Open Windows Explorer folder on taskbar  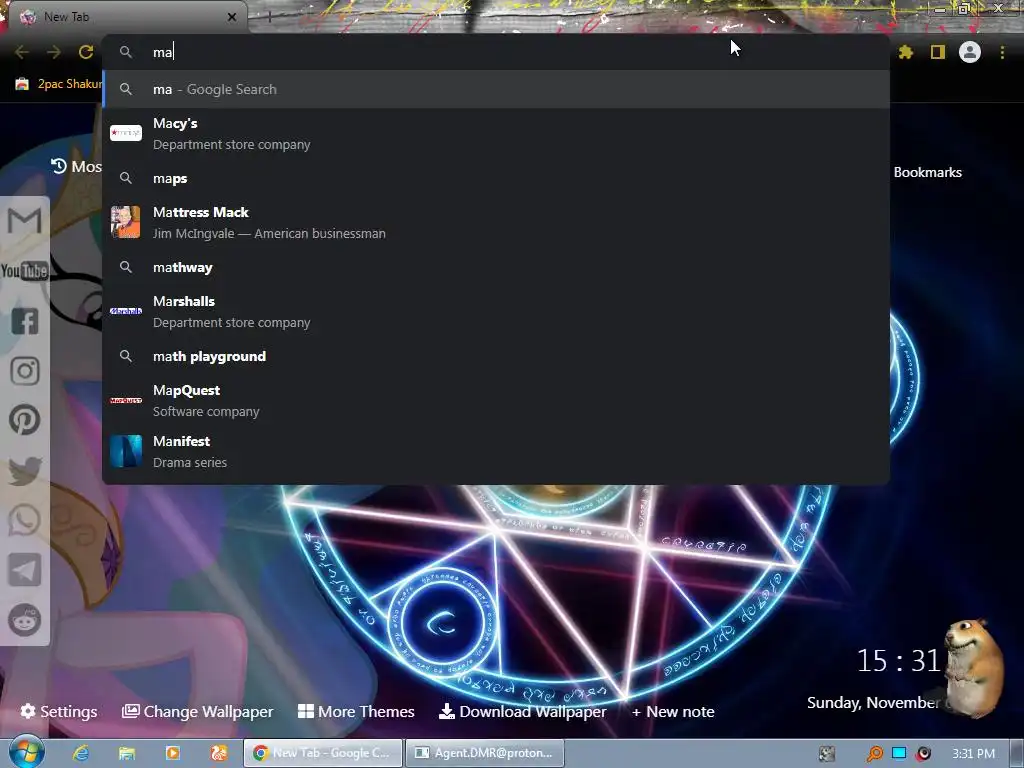pyautogui.click(x=127, y=753)
